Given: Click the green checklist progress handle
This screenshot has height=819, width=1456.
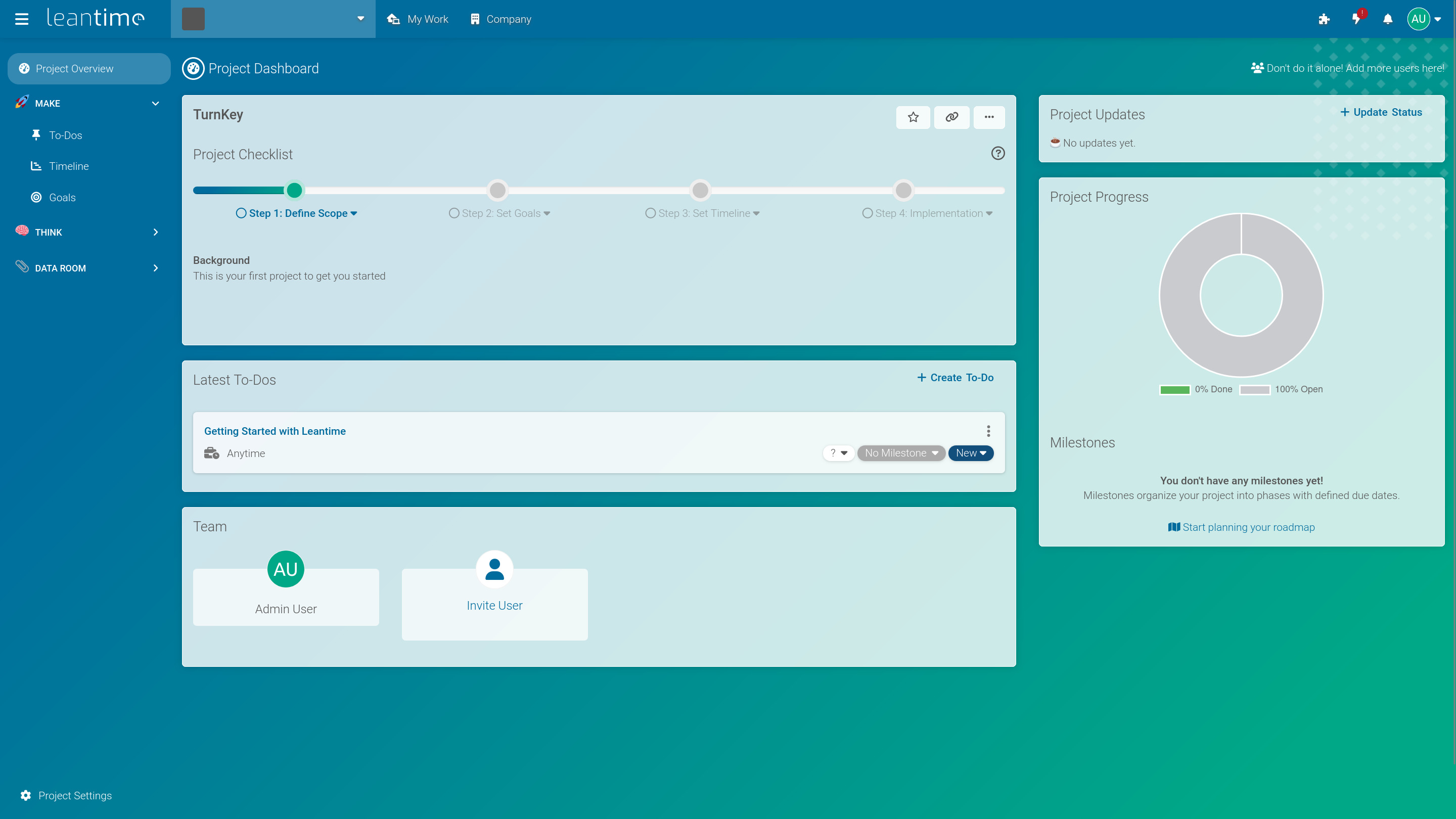Looking at the screenshot, I should pos(294,191).
